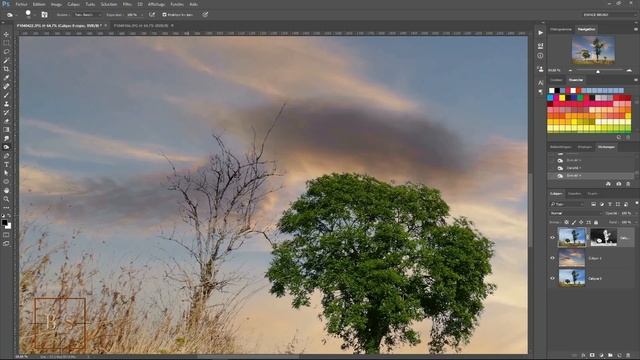Open the Gamme tonal range dropdown
640x360 pixels.
86,15
